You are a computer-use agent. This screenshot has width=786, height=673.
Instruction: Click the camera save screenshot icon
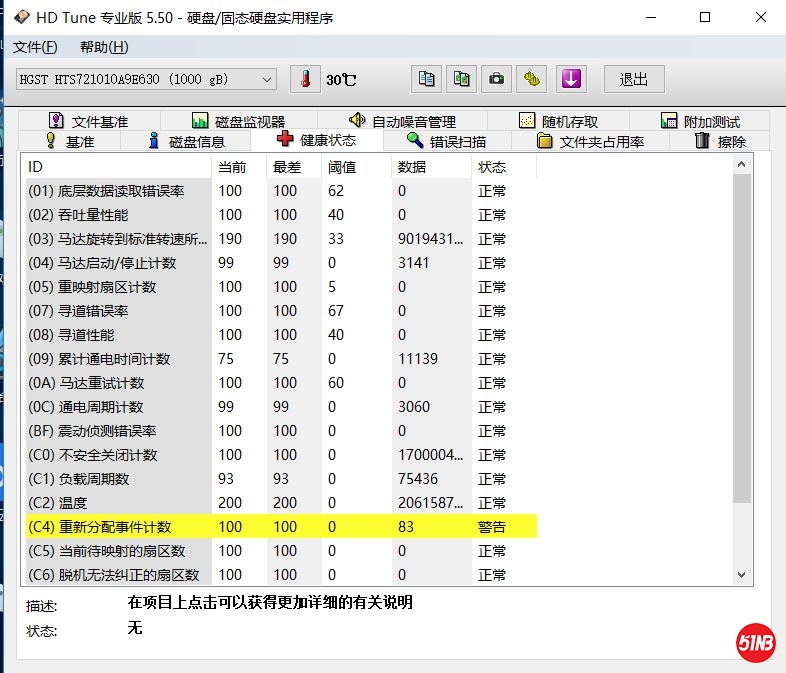click(x=496, y=79)
